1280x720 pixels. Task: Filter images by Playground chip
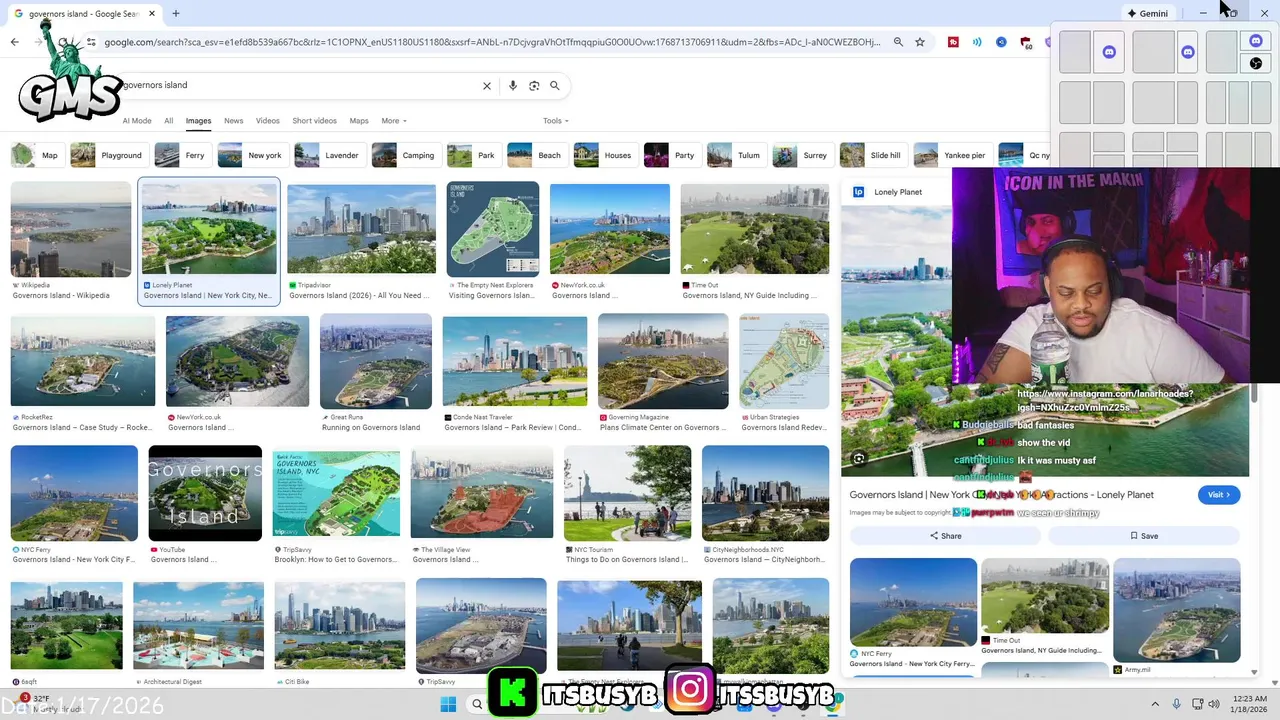click(109, 155)
